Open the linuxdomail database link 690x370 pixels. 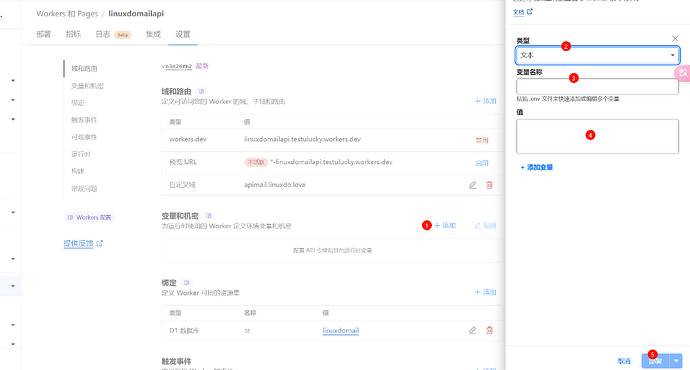point(341,330)
